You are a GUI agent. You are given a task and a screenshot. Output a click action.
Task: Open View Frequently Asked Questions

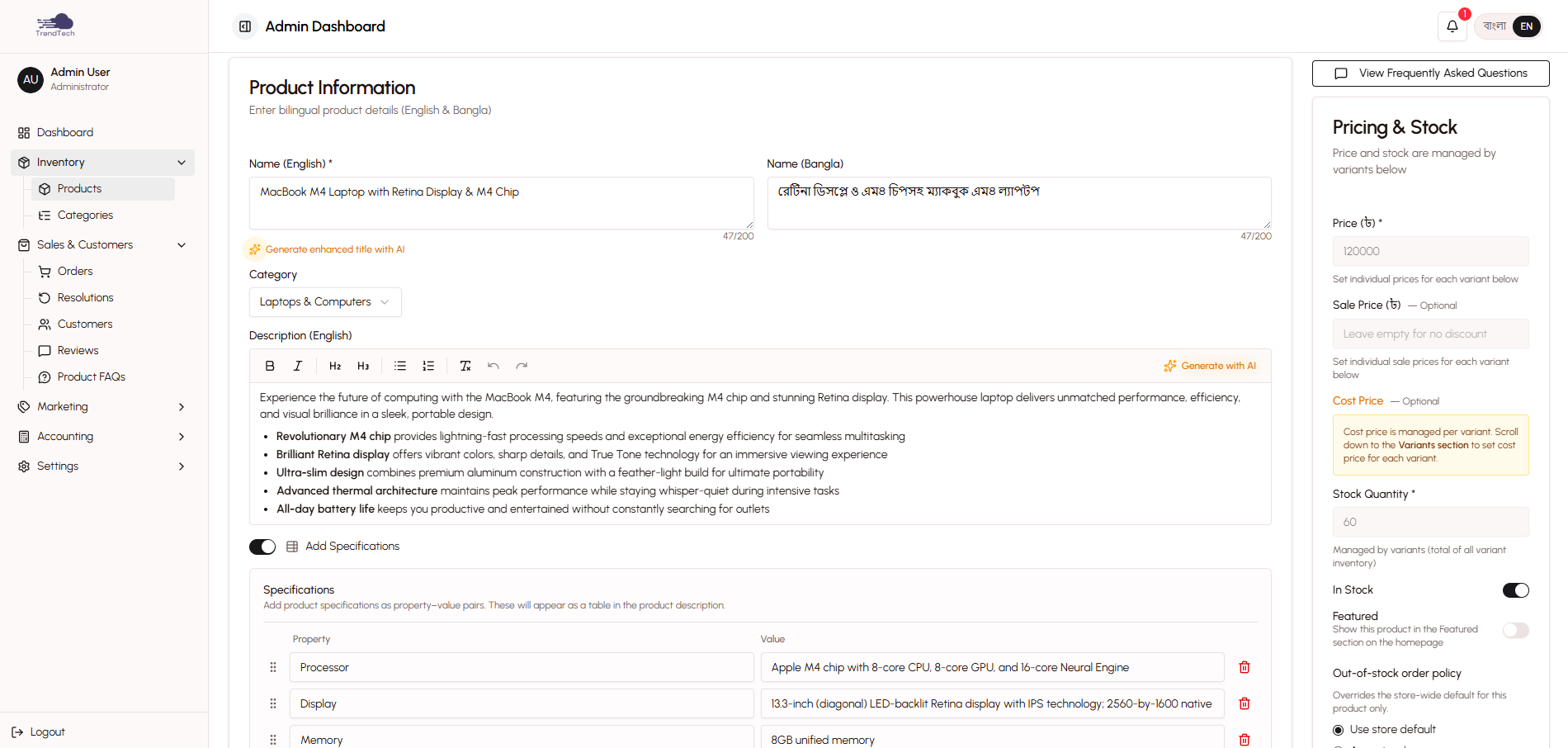pos(1430,73)
